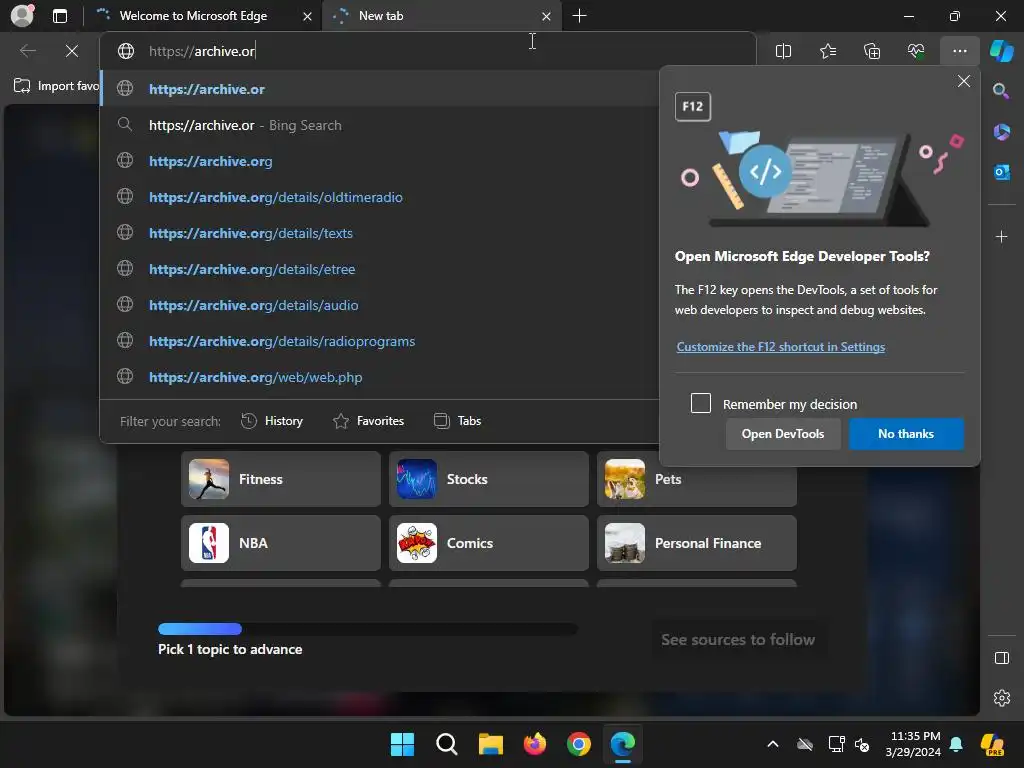Click the address bar input field
The height and width of the screenshot is (768, 1024).
427,51
